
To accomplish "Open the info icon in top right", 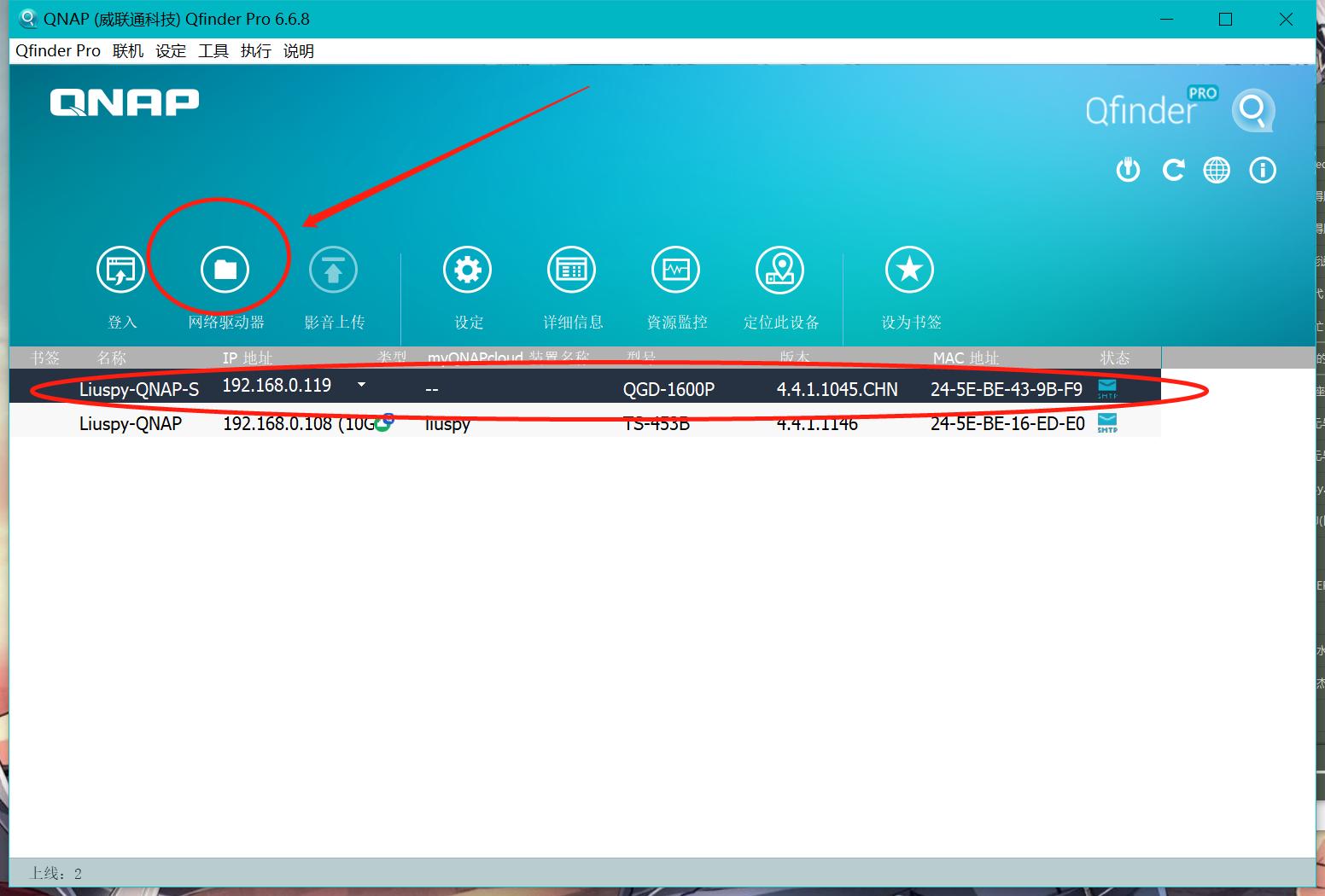I will [x=1262, y=170].
